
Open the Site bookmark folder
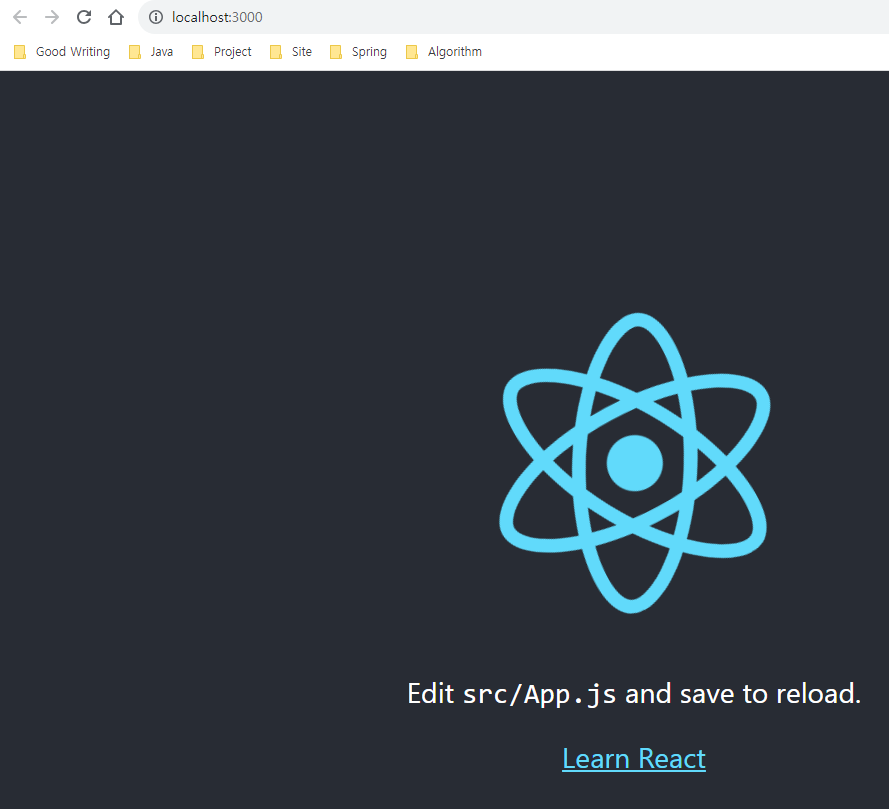coord(291,52)
